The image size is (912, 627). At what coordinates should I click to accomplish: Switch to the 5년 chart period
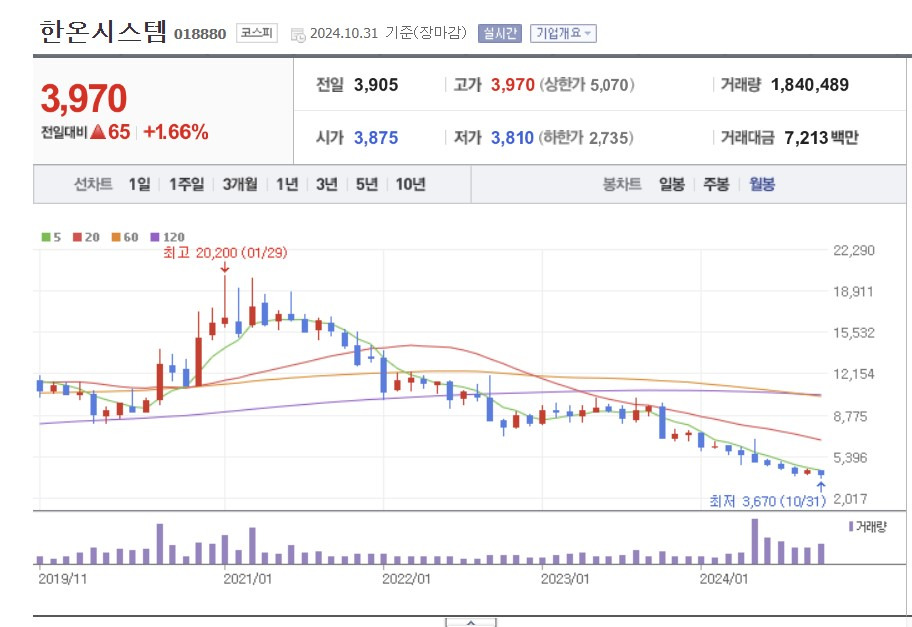coord(367,184)
